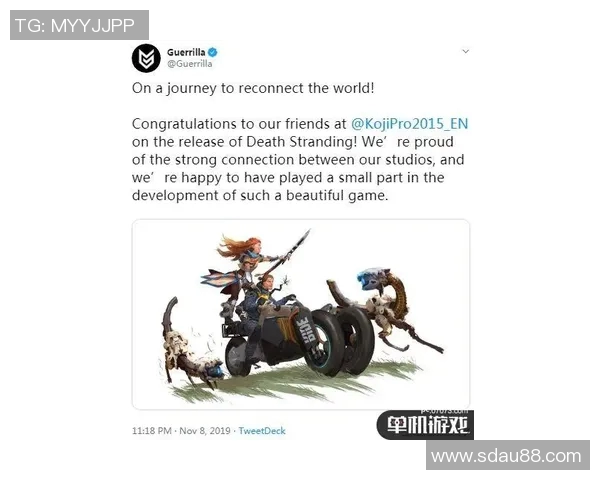Click Guerrilla's round profile avatar logo

coord(146,58)
